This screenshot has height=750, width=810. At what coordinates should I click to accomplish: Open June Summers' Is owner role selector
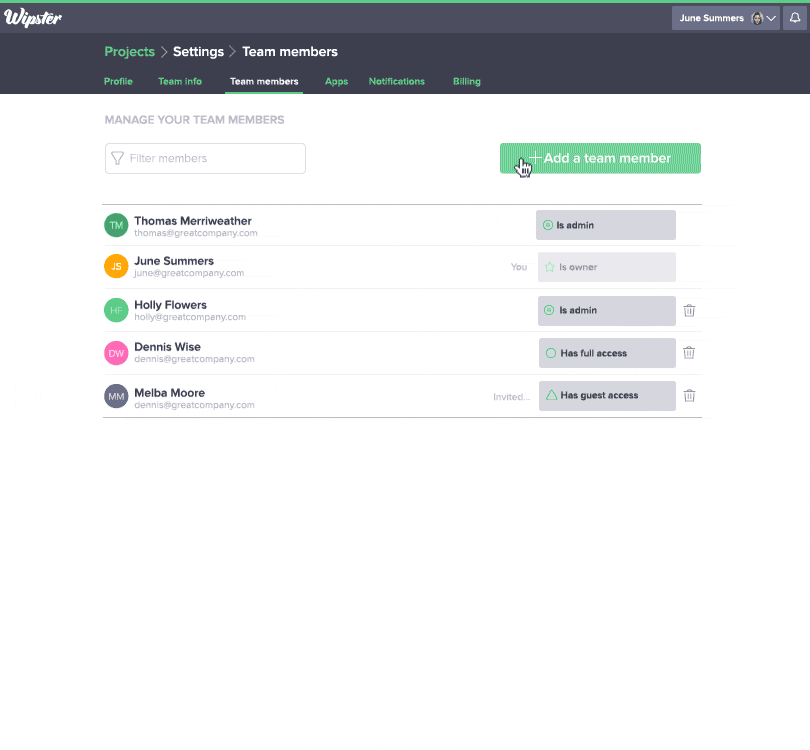point(606,267)
